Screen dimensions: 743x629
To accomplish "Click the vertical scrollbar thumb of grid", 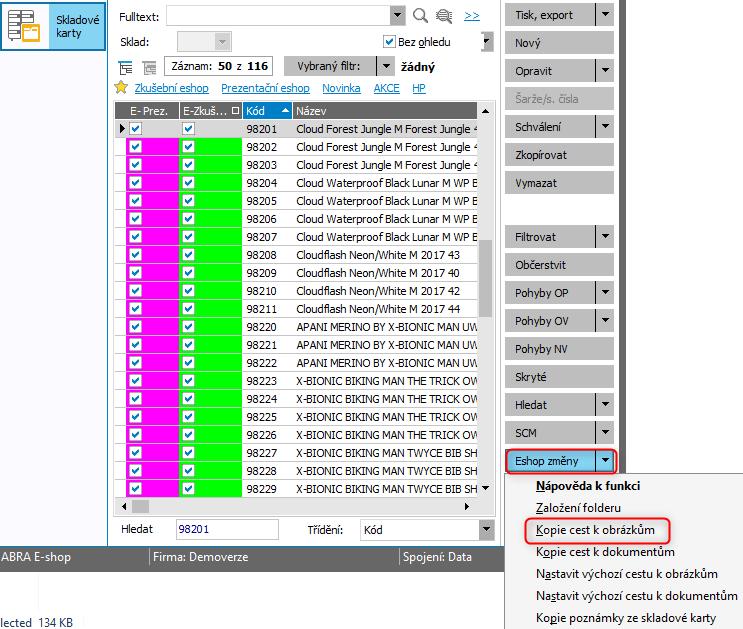I will tap(485, 278).
